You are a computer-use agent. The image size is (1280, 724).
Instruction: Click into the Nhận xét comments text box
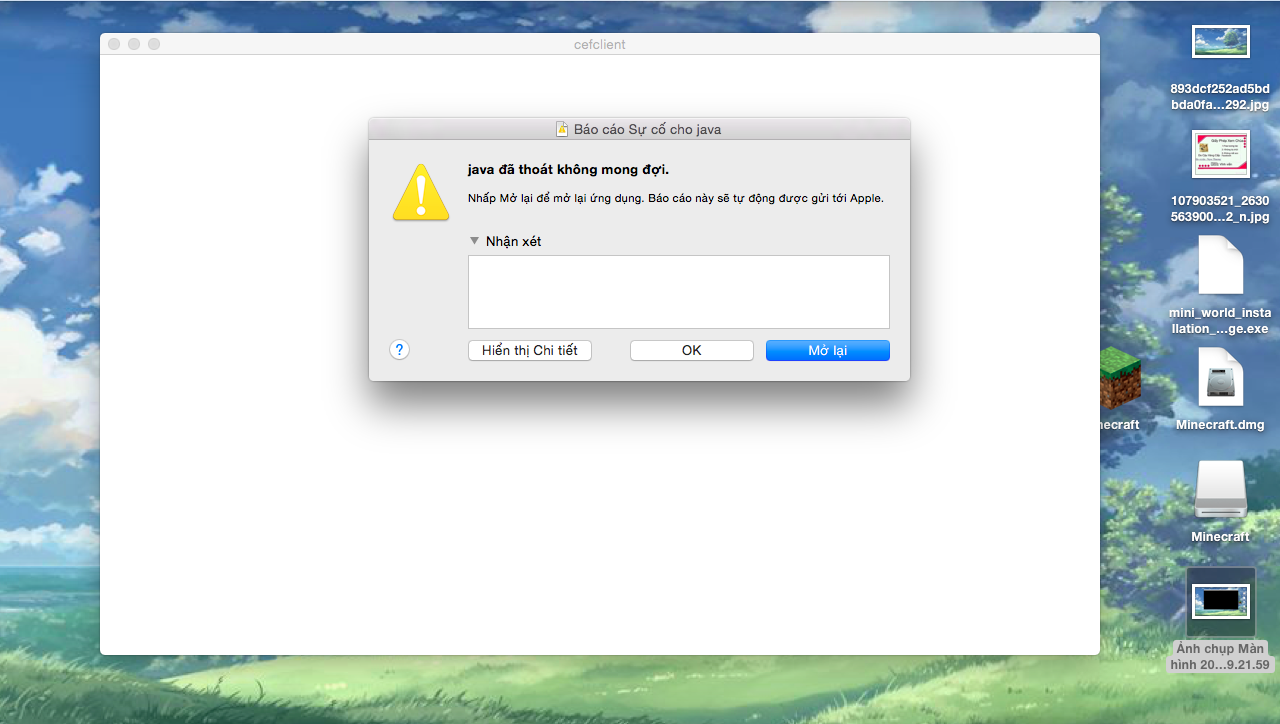[x=679, y=291]
